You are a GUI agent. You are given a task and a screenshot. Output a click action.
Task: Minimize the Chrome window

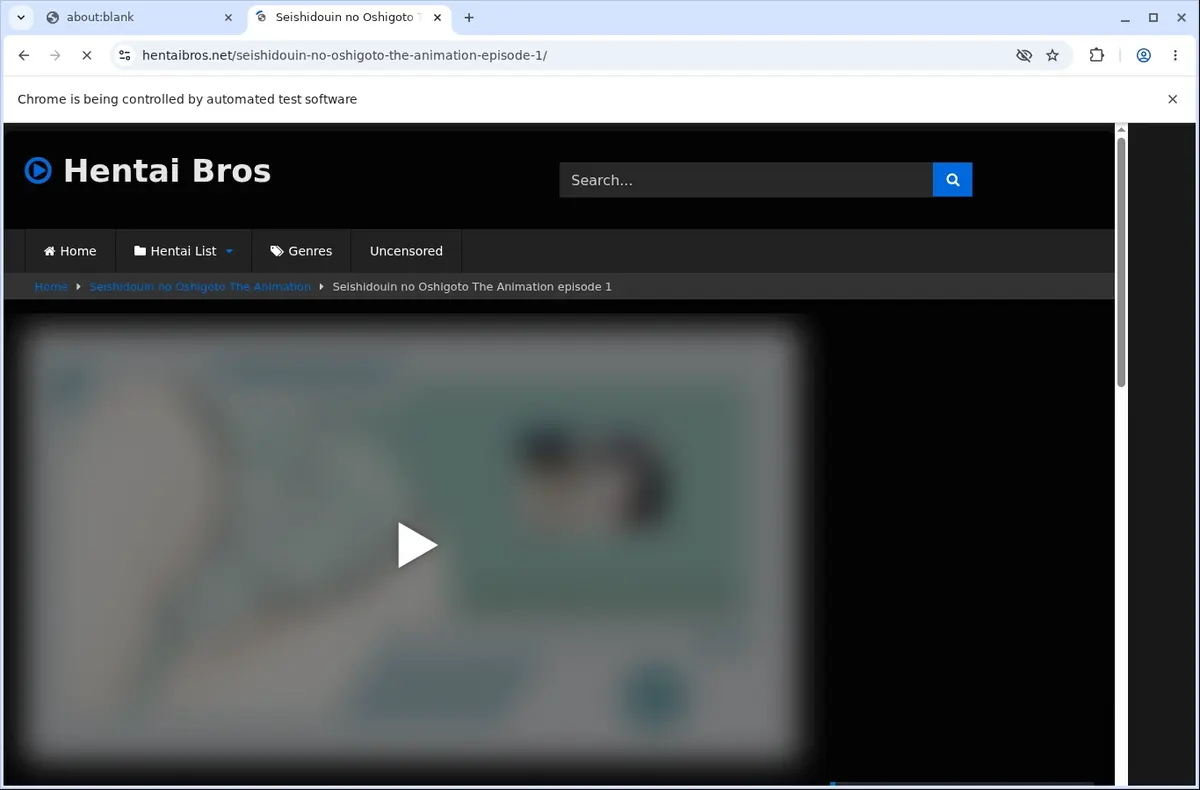1126,17
